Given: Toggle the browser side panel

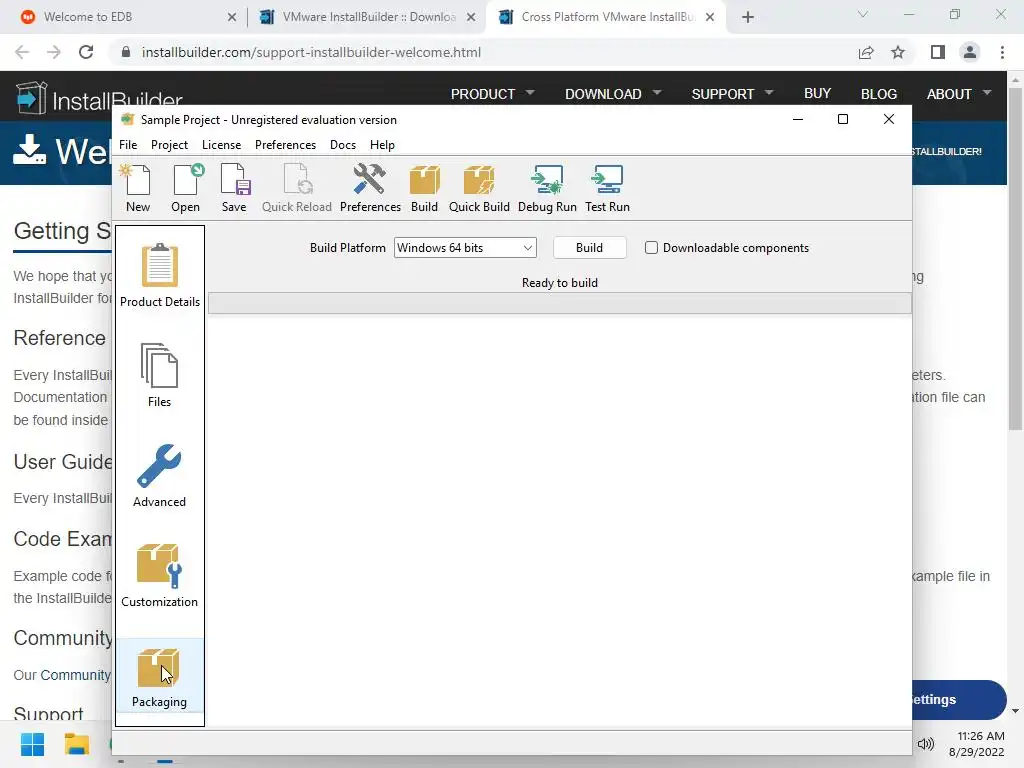Looking at the screenshot, I should (938, 52).
